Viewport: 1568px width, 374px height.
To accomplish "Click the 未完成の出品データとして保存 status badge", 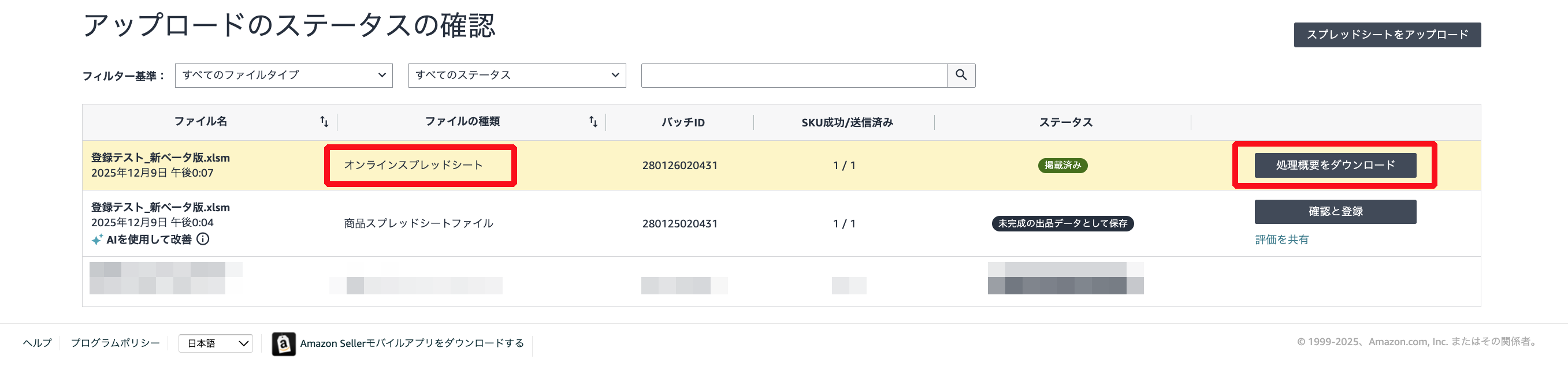I will click(1062, 224).
